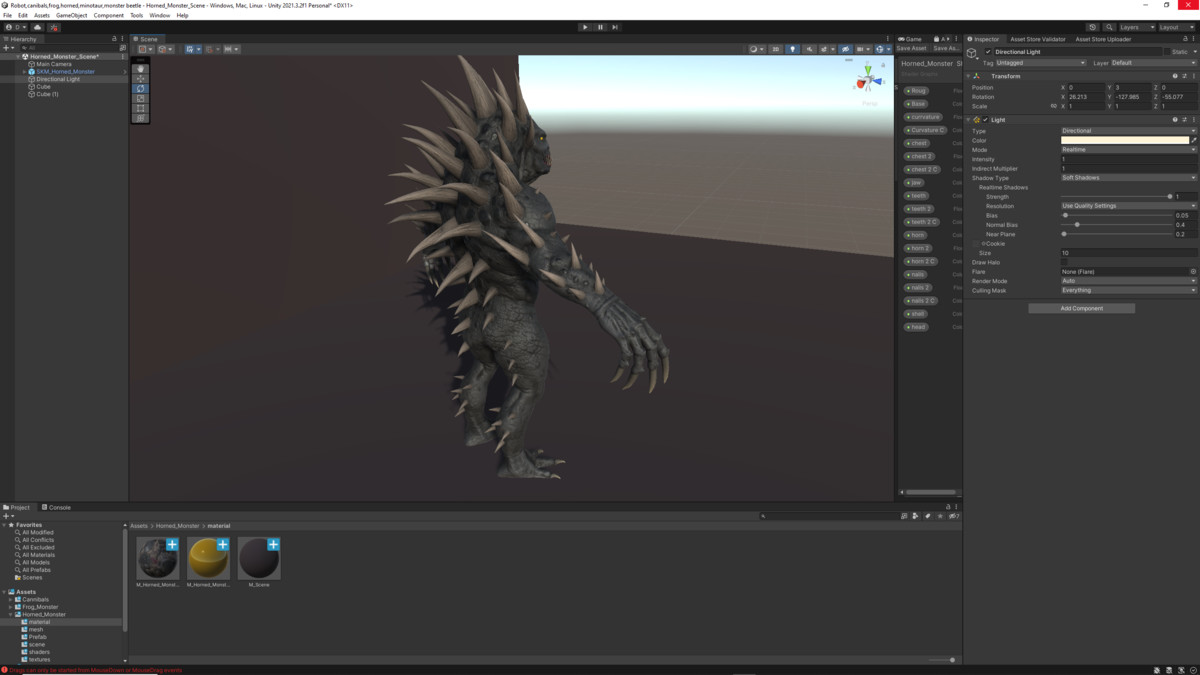Open the light Mode dropdown (Realtime)
1200x675 pixels.
1128,150
